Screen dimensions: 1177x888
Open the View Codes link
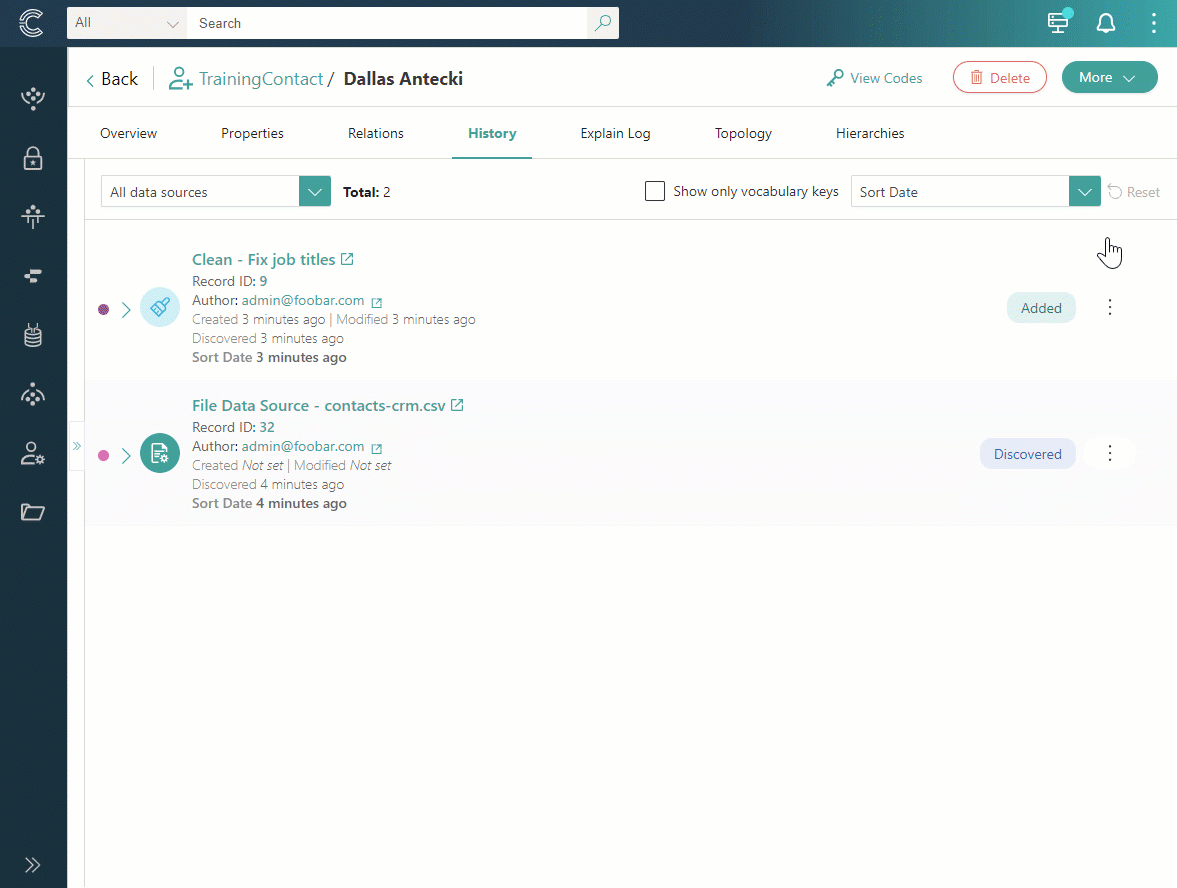click(x=874, y=78)
